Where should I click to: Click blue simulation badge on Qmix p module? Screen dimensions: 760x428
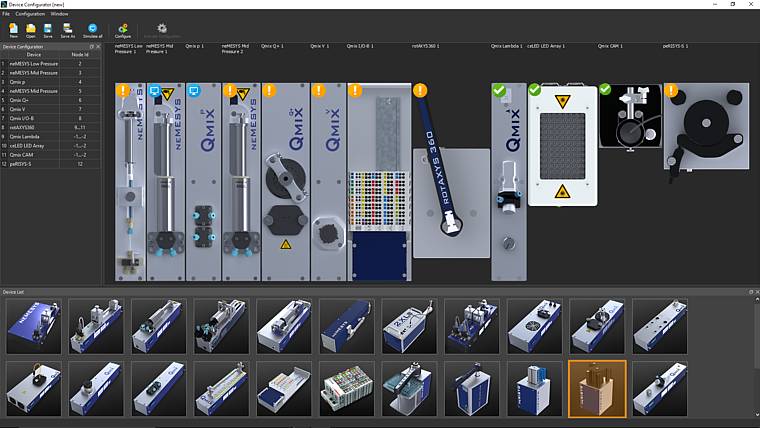tap(193, 91)
